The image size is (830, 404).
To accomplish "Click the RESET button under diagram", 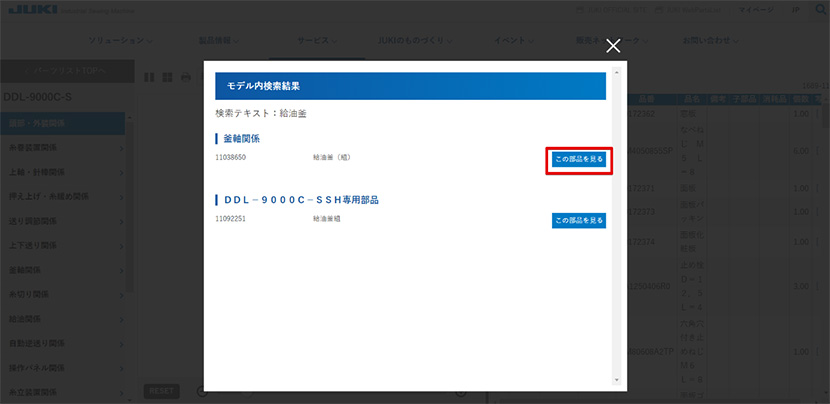I will tap(161, 391).
